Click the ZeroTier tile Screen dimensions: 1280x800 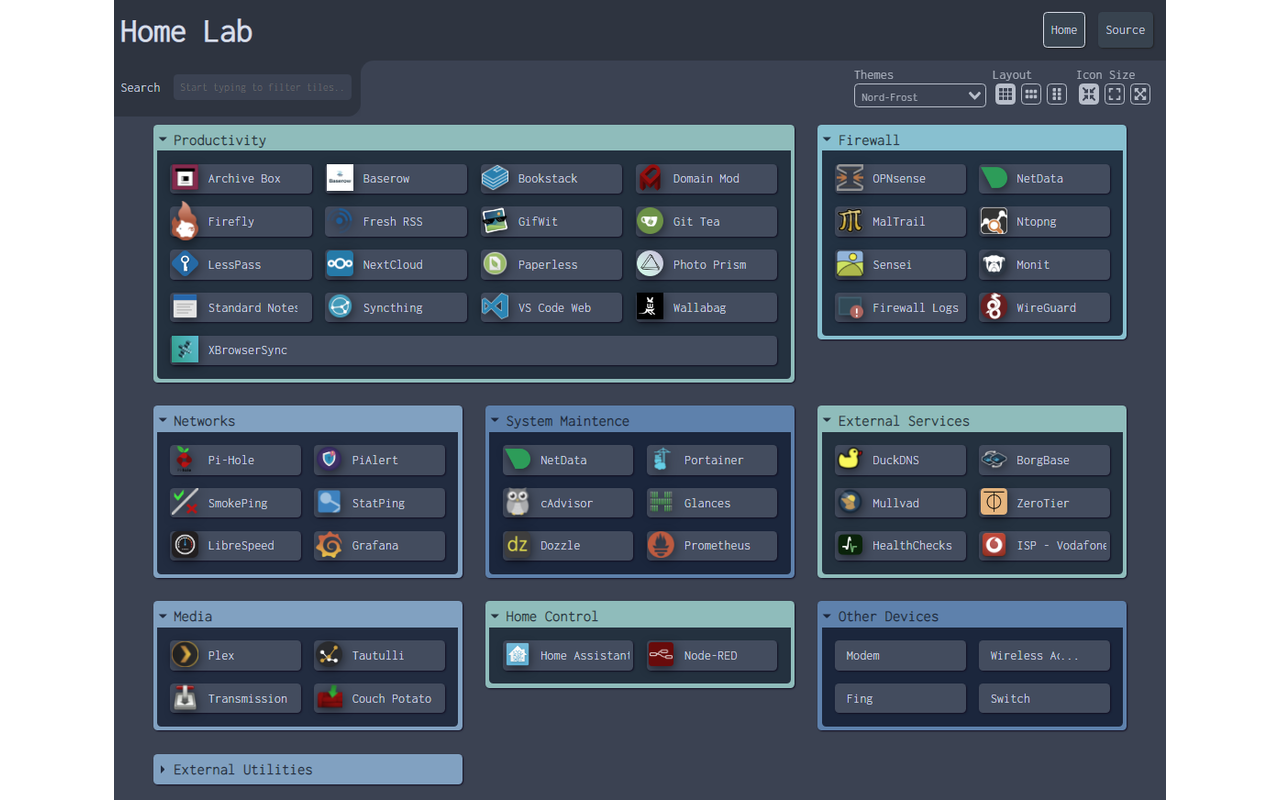point(1044,503)
